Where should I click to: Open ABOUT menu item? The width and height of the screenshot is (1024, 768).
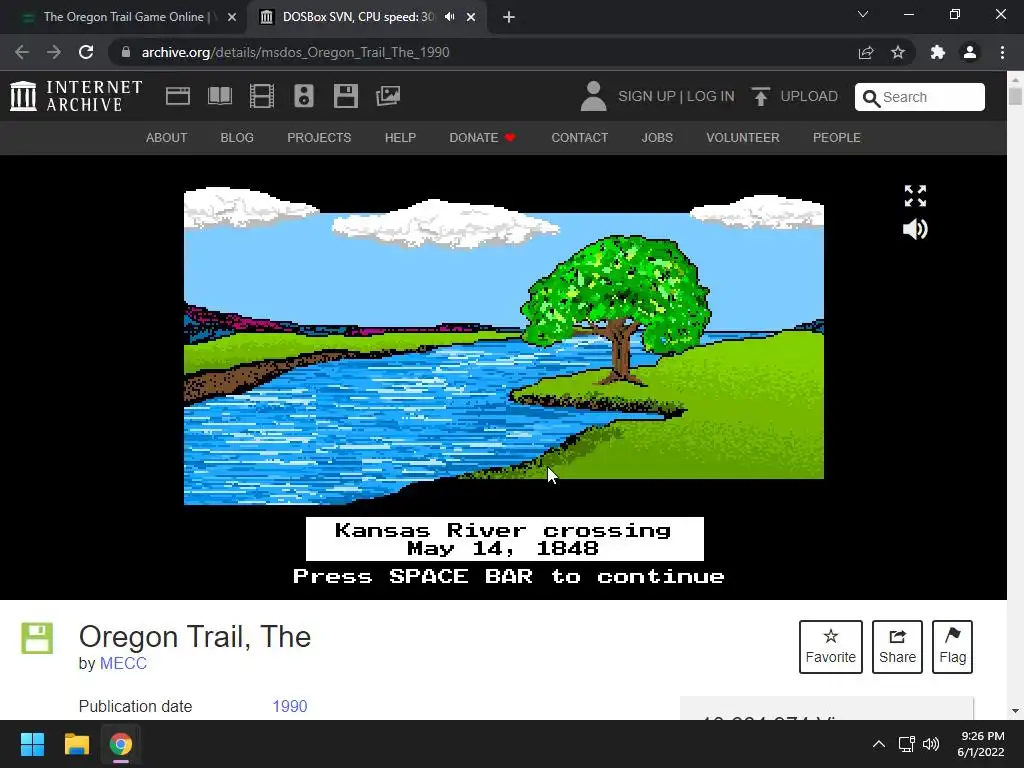(x=167, y=138)
